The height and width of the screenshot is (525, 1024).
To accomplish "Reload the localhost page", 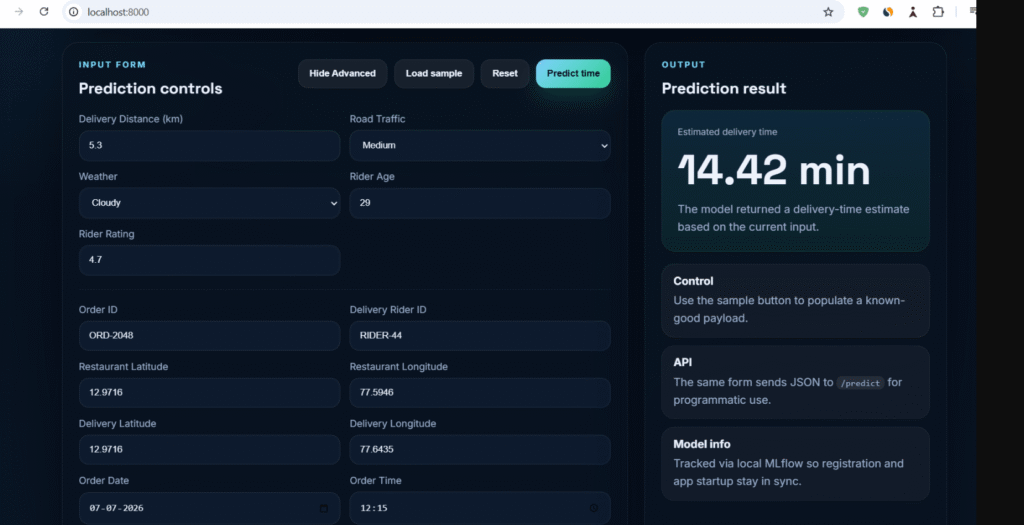I will [x=44, y=12].
